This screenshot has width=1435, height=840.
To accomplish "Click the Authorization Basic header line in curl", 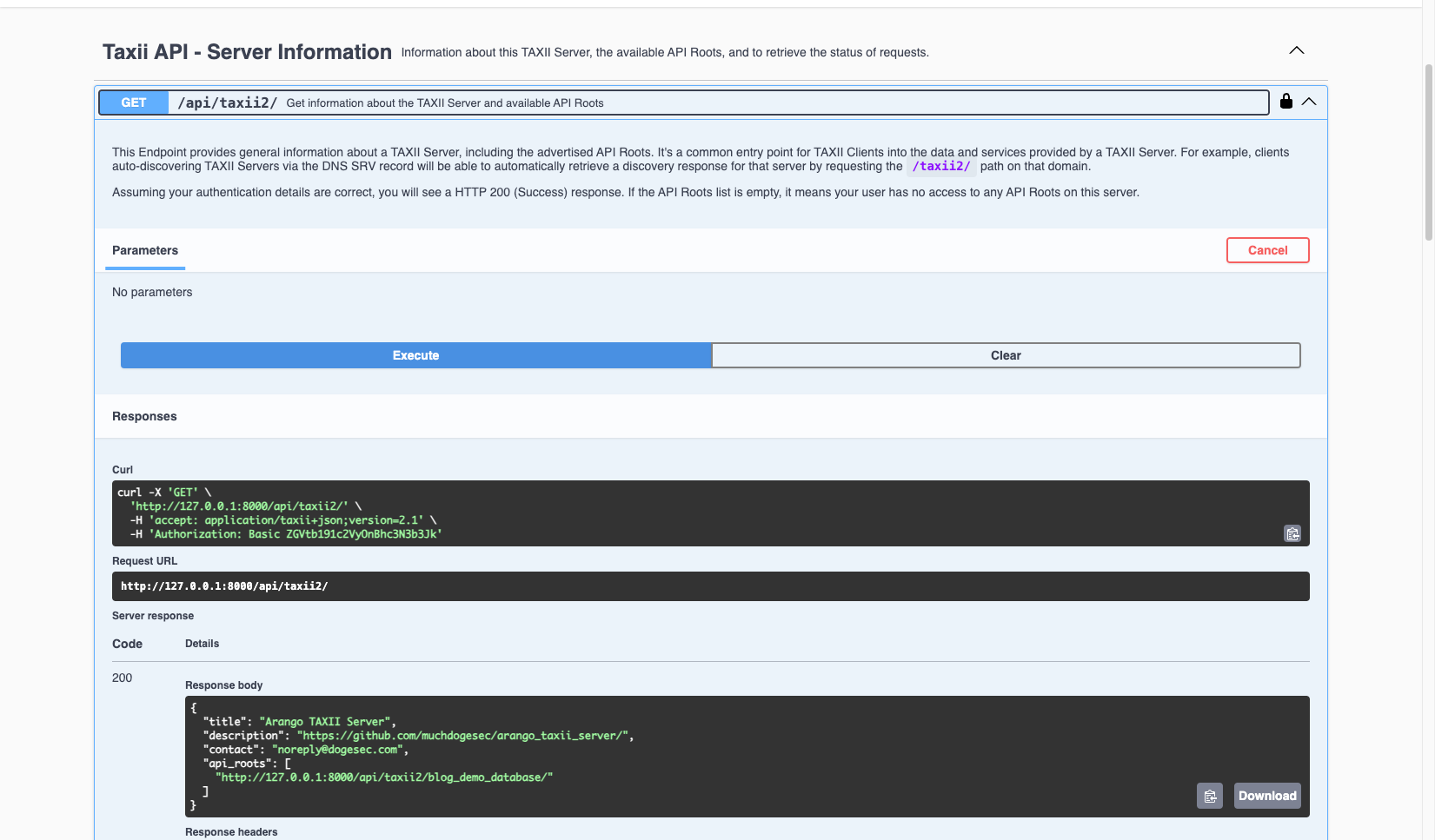I will pyautogui.click(x=286, y=534).
